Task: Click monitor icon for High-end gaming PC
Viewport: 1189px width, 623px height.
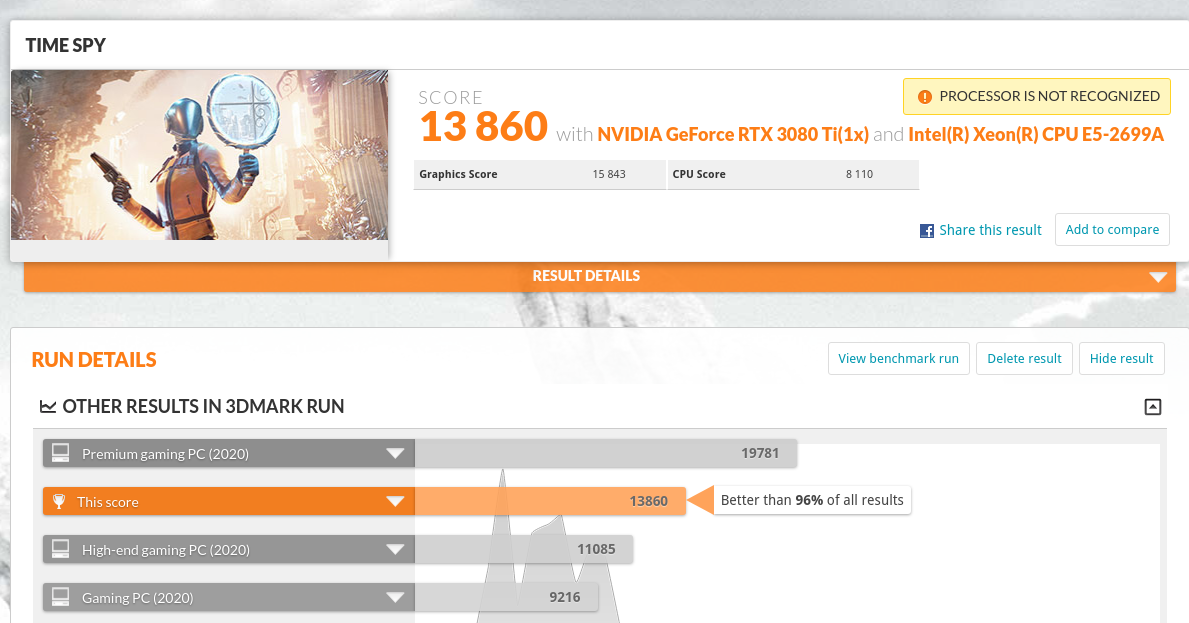Action: click(x=61, y=550)
